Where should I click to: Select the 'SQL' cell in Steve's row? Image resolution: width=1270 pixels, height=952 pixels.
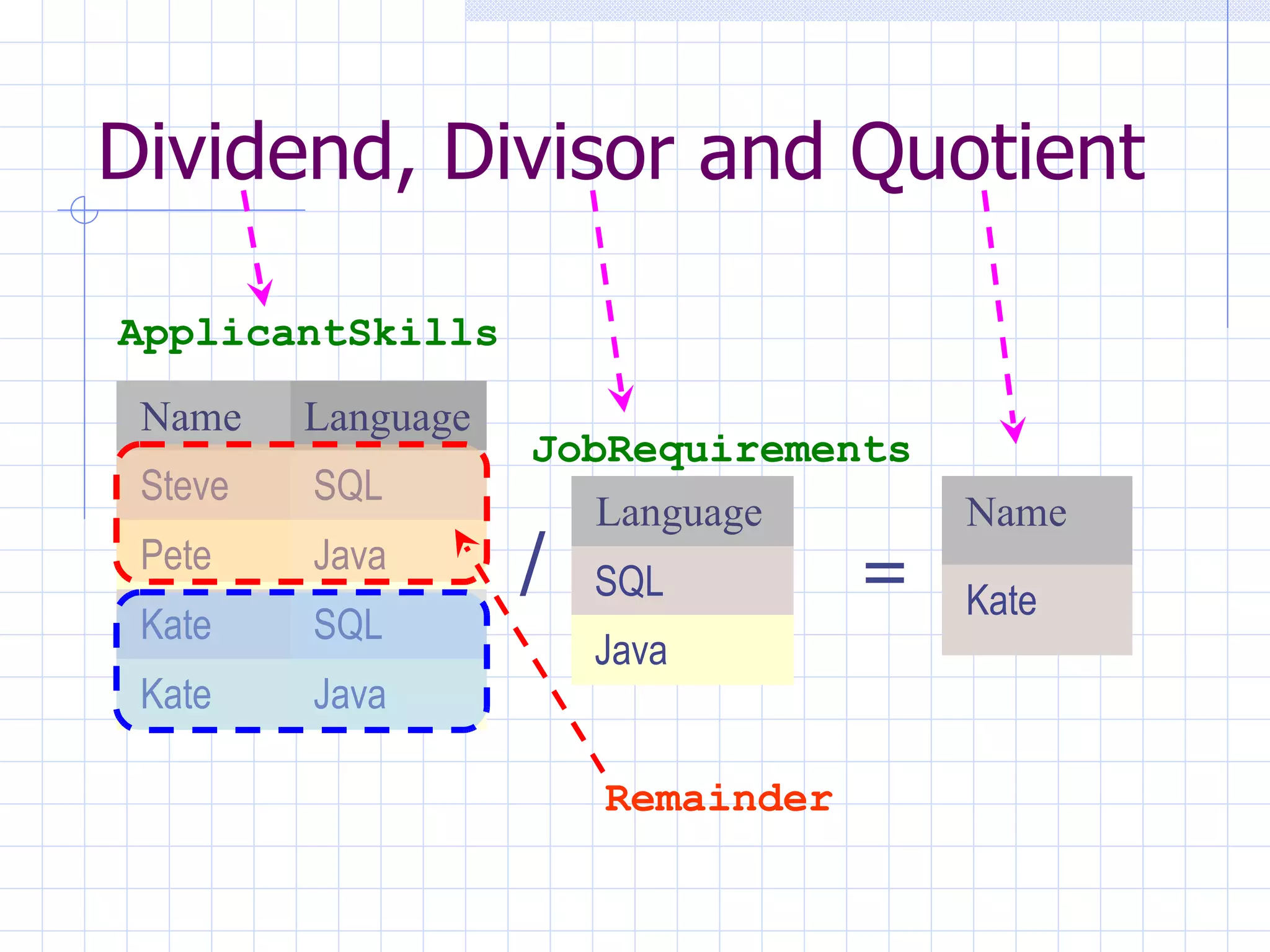click(388, 485)
